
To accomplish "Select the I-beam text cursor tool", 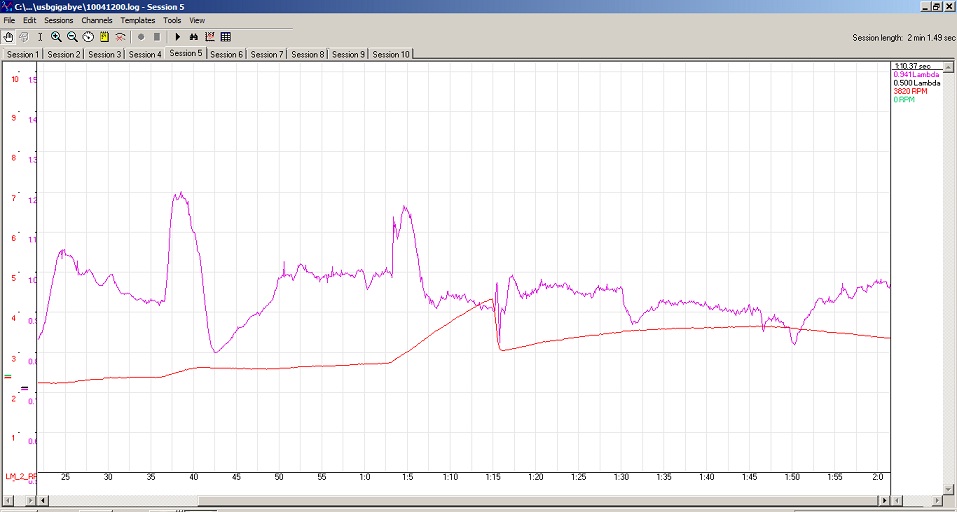I will [x=40, y=37].
